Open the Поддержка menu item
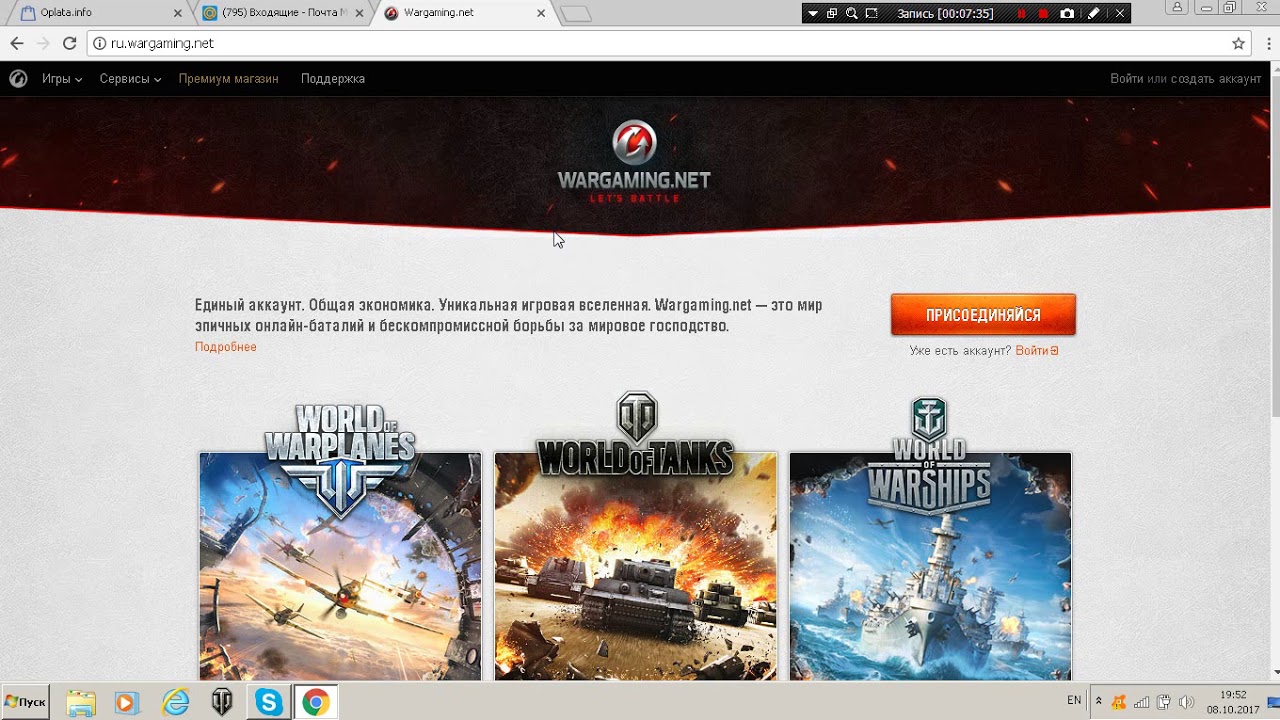Screen dimensions: 1280x720 click(333, 78)
